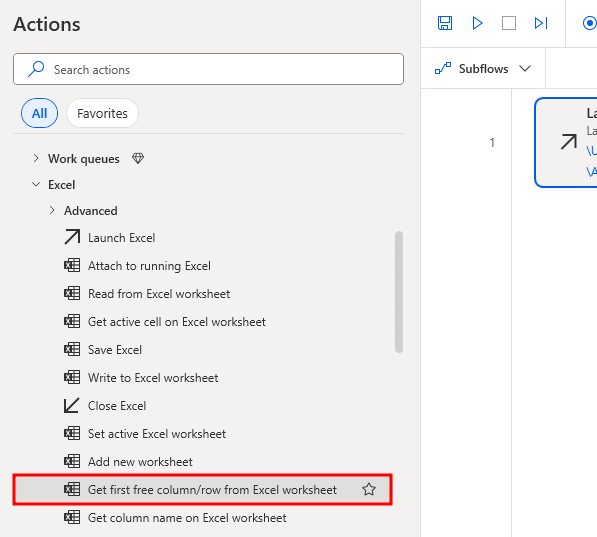Select the Launch Excel step in the flow
The height and width of the screenshot is (537, 597).
tap(566, 143)
